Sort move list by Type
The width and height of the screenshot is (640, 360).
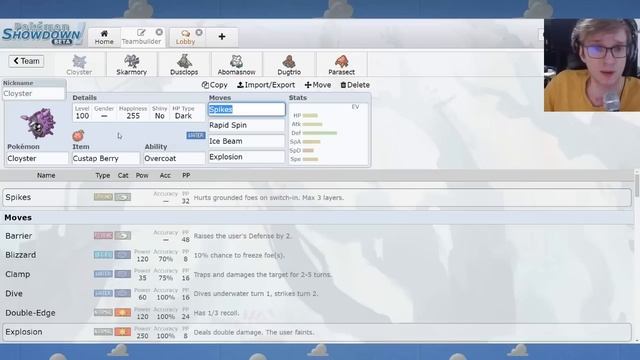pos(103,176)
